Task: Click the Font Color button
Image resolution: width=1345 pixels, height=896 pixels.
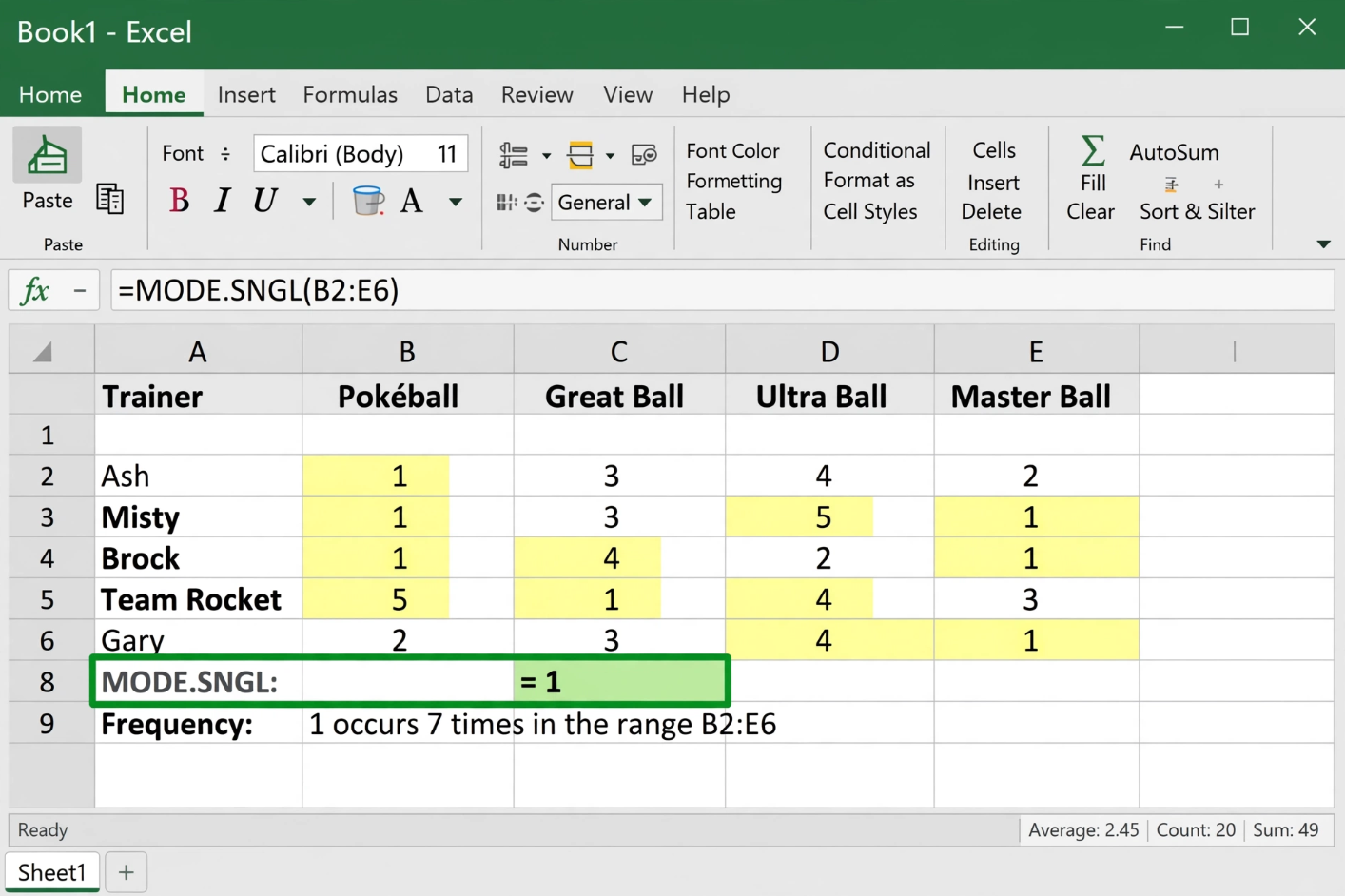Action: tap(732, 151)
